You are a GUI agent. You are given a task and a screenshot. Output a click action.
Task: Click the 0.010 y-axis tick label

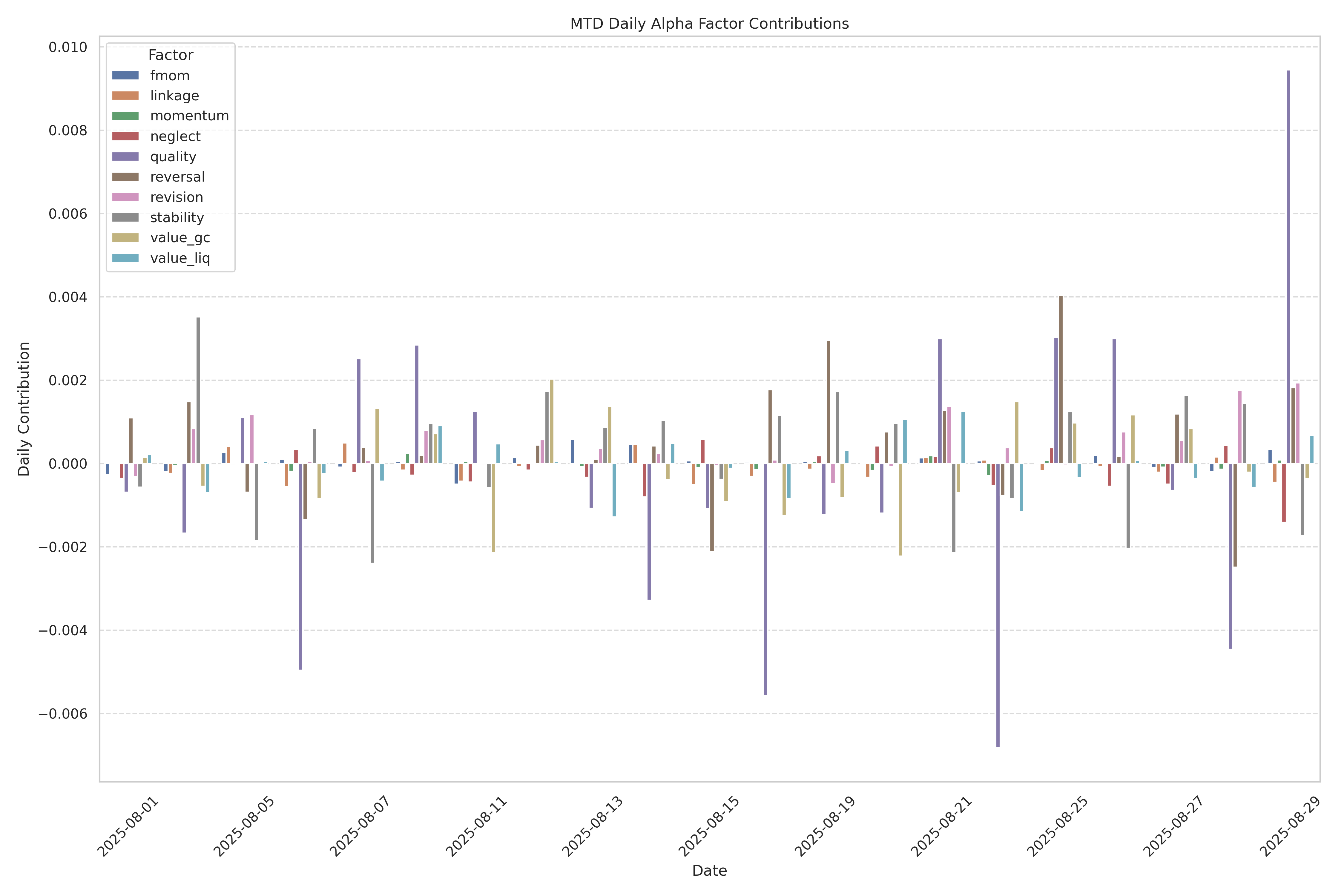[x=67, y=47]
